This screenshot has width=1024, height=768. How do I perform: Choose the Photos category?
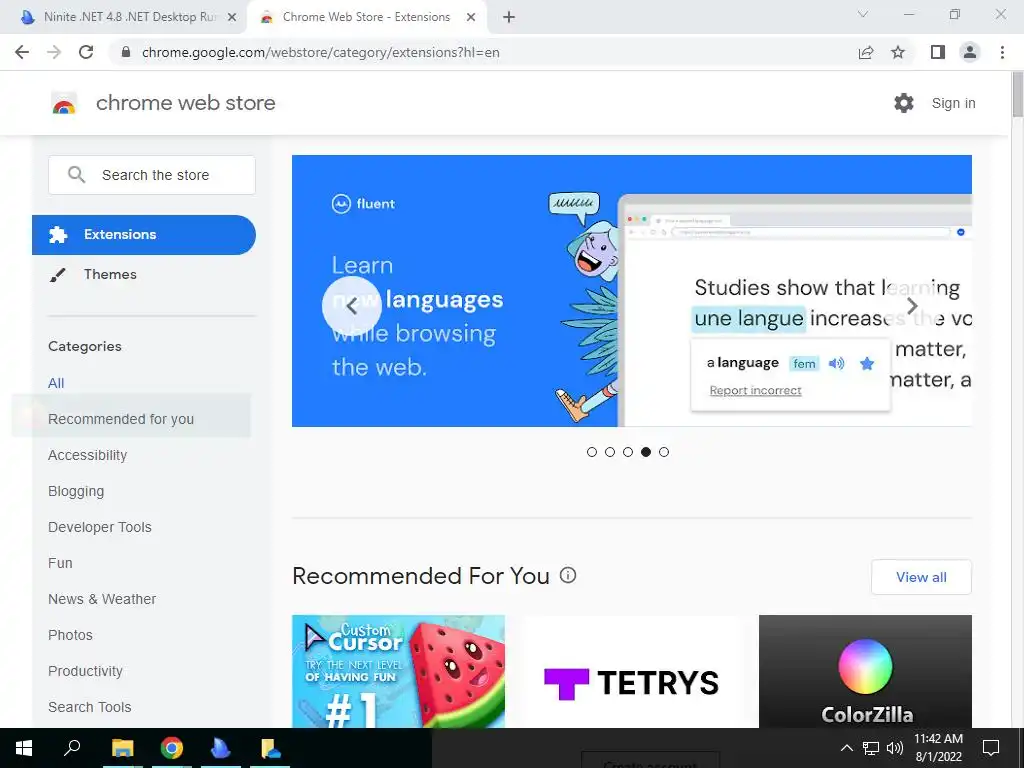coord(71,635)
